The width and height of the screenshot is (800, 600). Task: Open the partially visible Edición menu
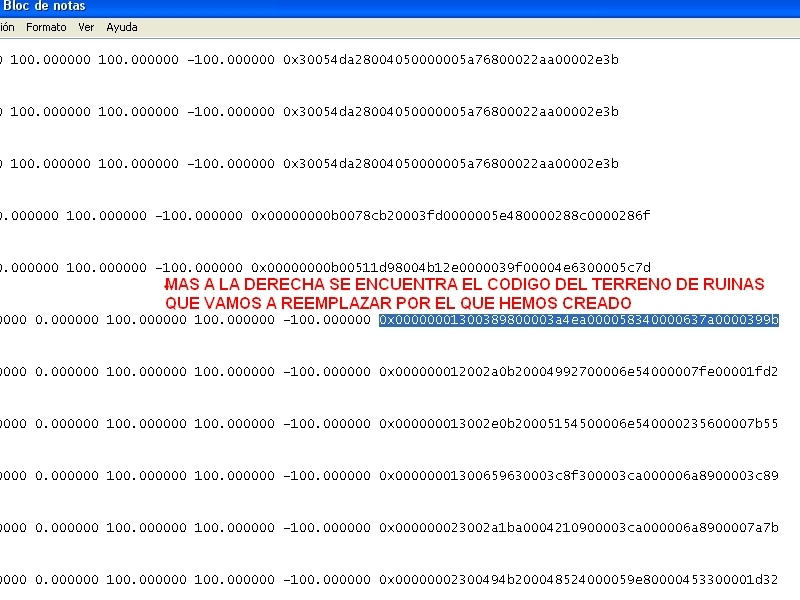[7, 27]
